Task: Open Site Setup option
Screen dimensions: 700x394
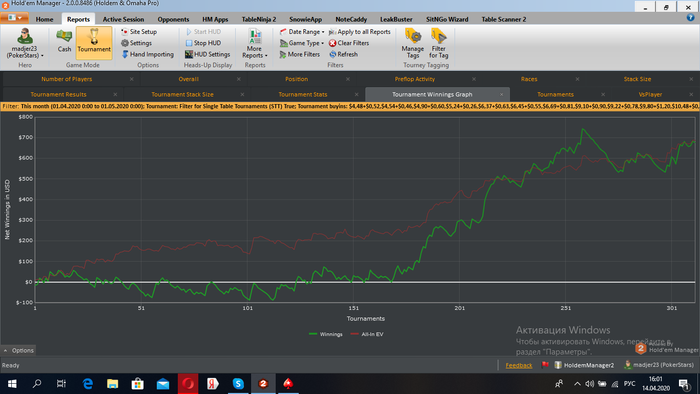Action: pyautogui.click(x=139, y=32)
